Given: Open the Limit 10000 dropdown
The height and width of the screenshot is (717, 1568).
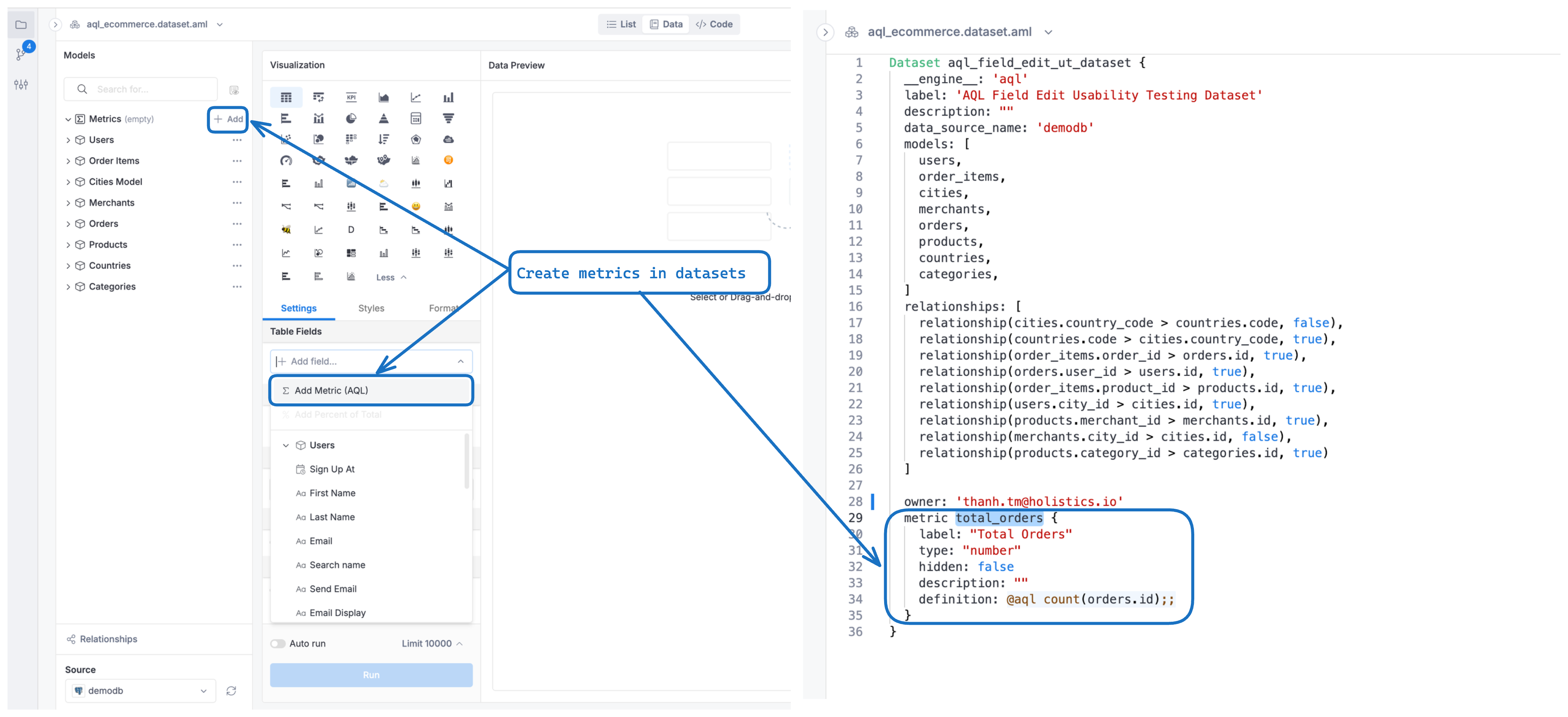Looking at the screenshot, I should coord(432,643).
